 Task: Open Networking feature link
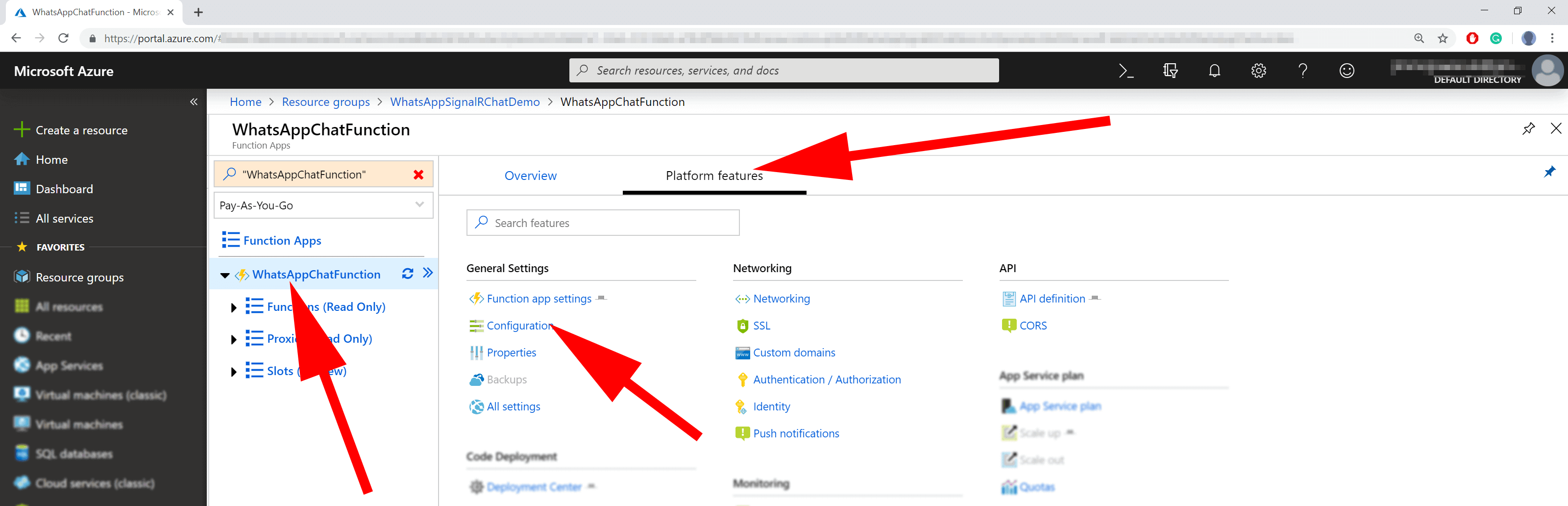782,299
